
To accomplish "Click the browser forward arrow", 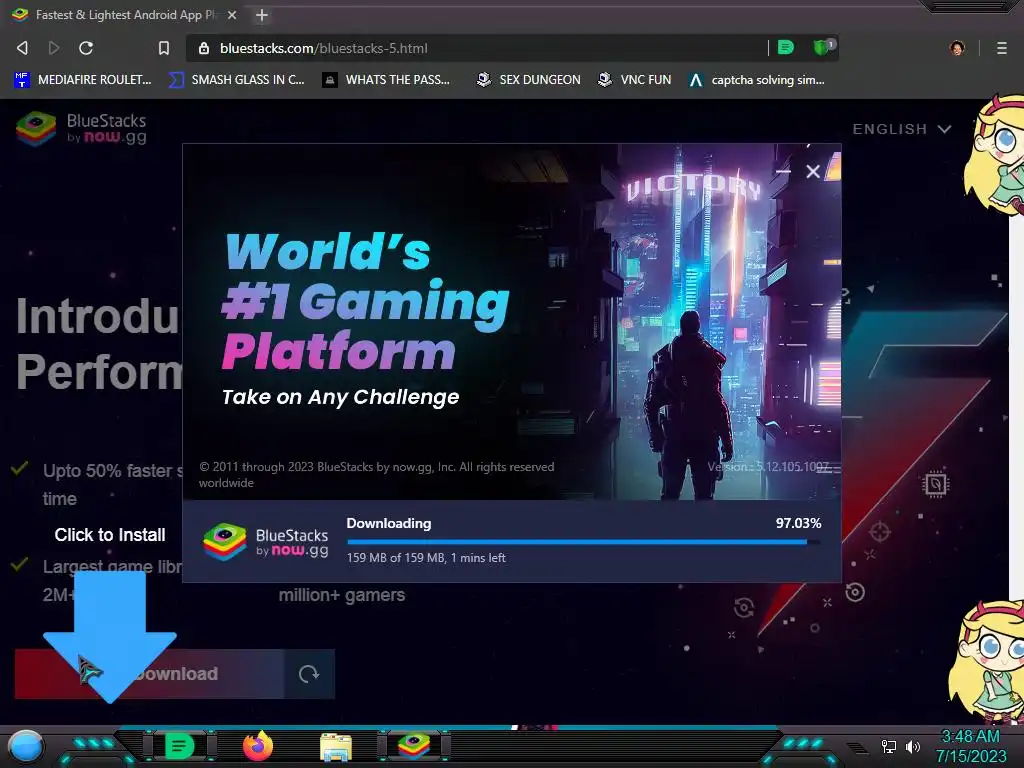I will 54,48.
